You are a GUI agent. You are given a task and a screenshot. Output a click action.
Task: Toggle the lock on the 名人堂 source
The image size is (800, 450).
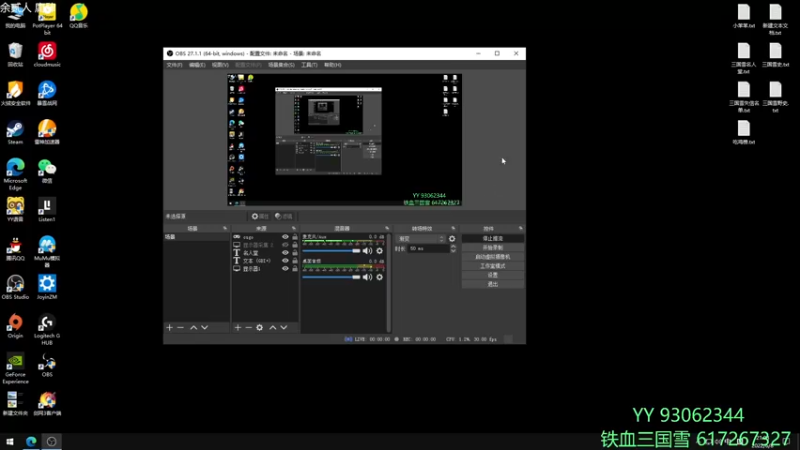click(x=295, y=253)
